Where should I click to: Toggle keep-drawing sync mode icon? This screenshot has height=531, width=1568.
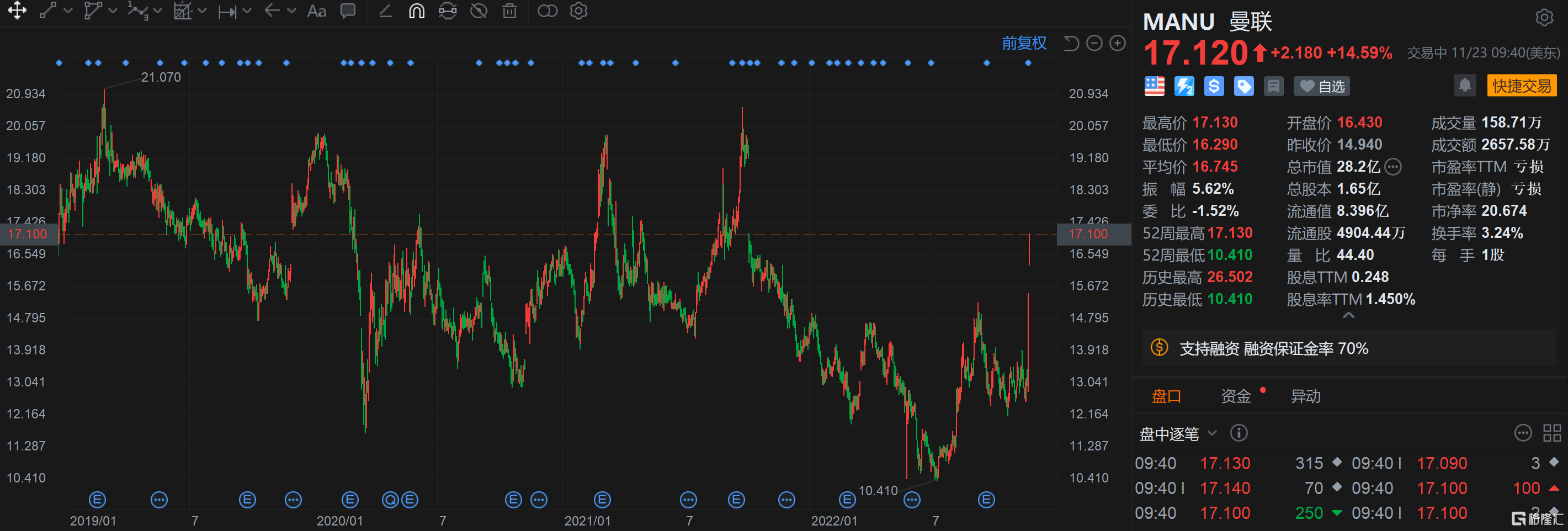[448, 11]
